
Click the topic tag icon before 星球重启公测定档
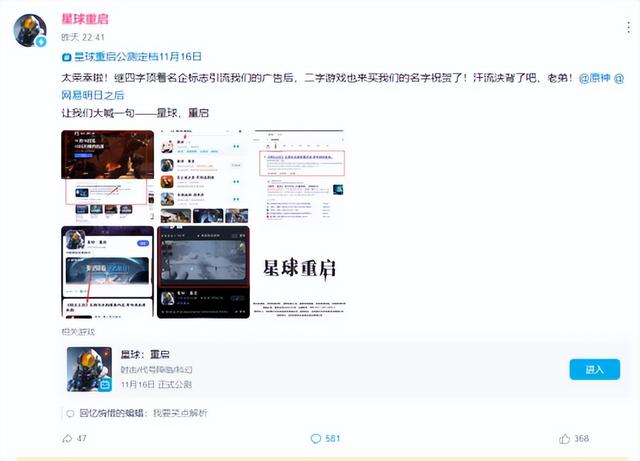pyautogui.click(x=67, y=57)
